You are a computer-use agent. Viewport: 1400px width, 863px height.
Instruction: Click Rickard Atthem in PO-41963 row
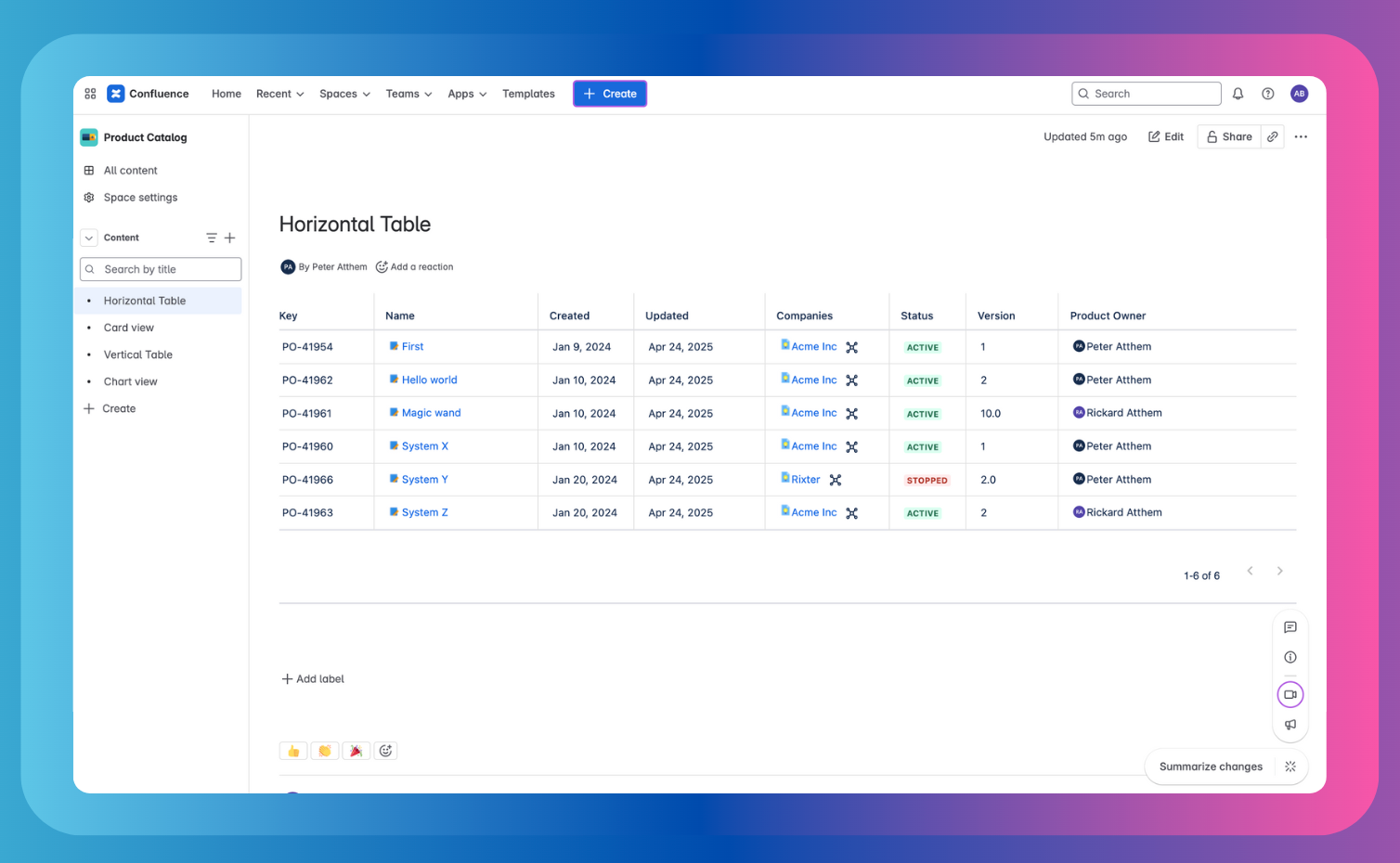(x=1124, y=512)
